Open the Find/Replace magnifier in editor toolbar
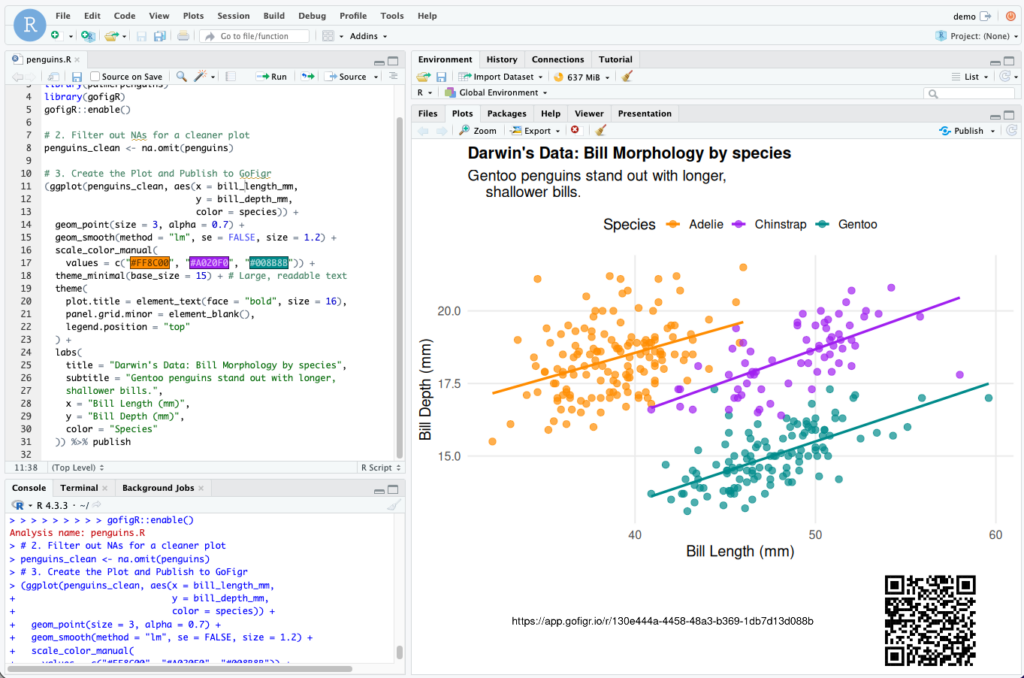This screenshot has width=1024, height=678. click(x=181, y=76)
